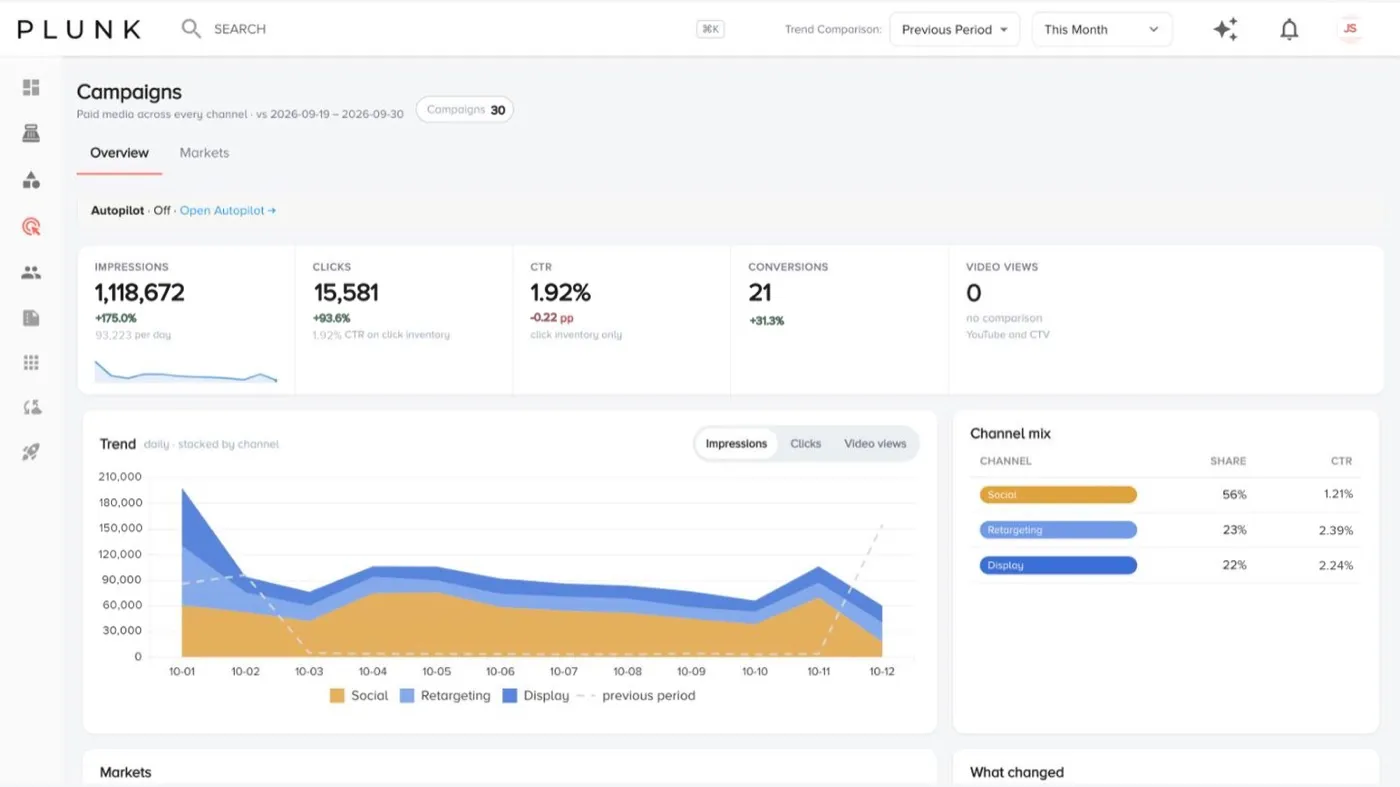This screenshot has width=1400, height=787.
Task: Toggle previous period line in legend
Action: [x=637, y=696]
